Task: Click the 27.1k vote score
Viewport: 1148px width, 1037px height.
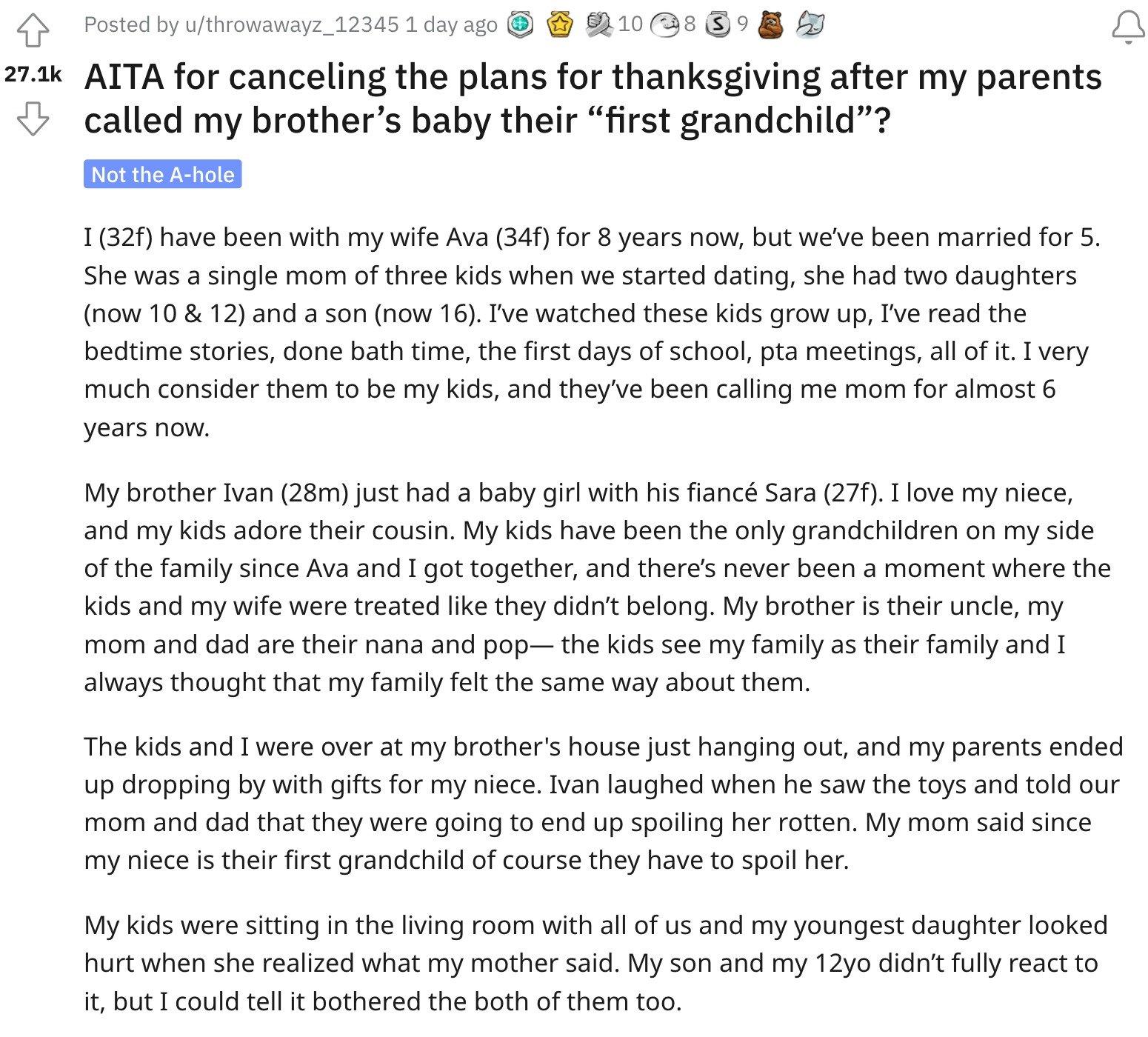Action: click(x=33, y=74)
